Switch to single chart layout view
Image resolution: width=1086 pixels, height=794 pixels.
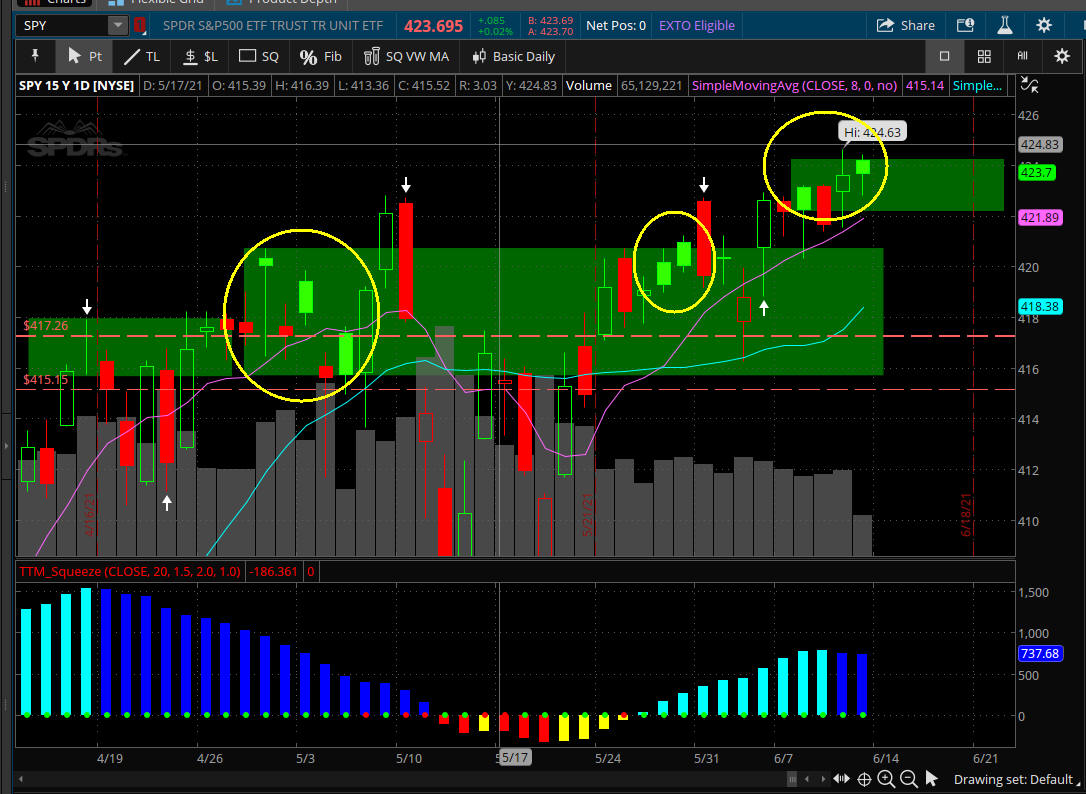coord(944,57)
